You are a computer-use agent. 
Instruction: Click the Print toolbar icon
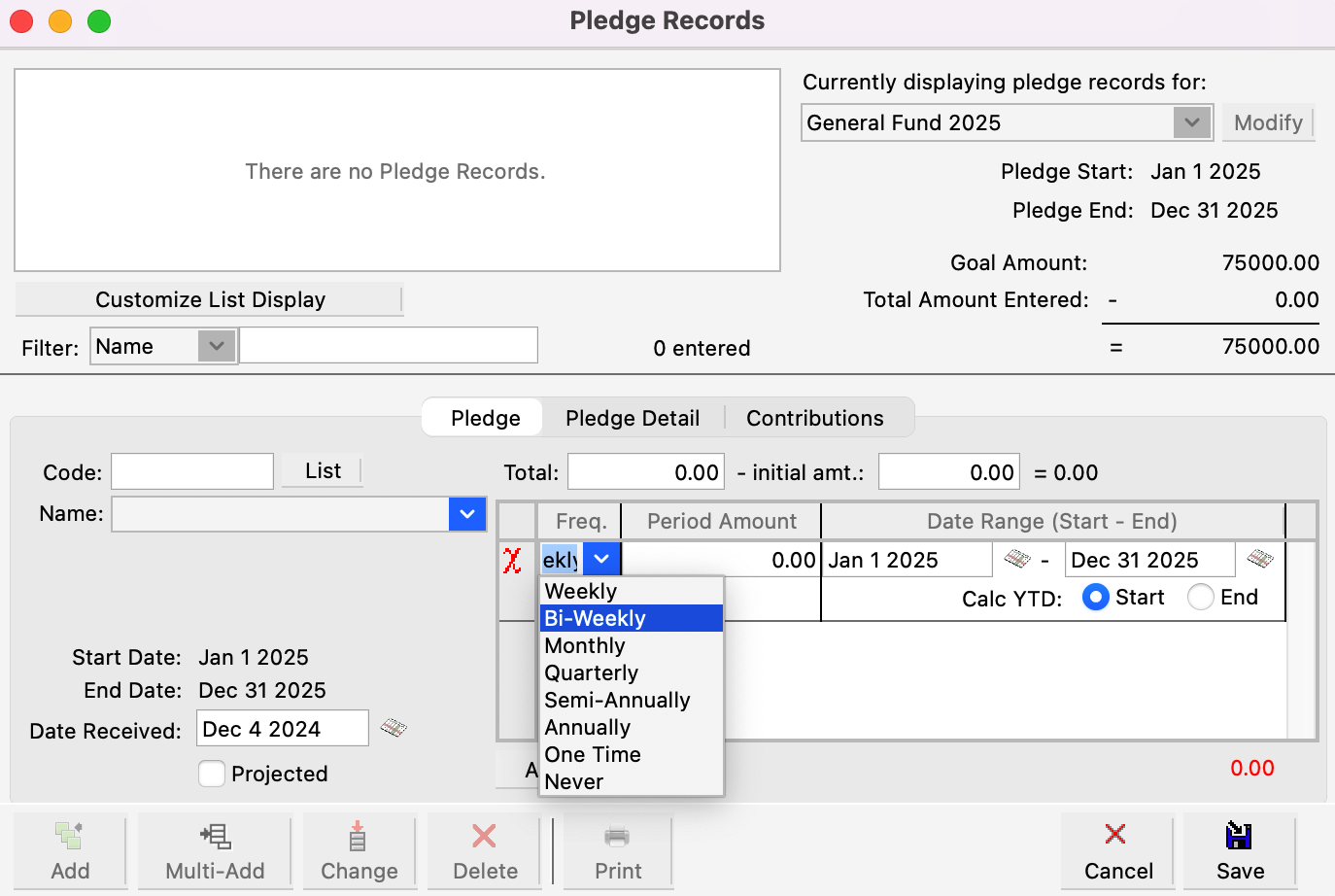(617, 836)
